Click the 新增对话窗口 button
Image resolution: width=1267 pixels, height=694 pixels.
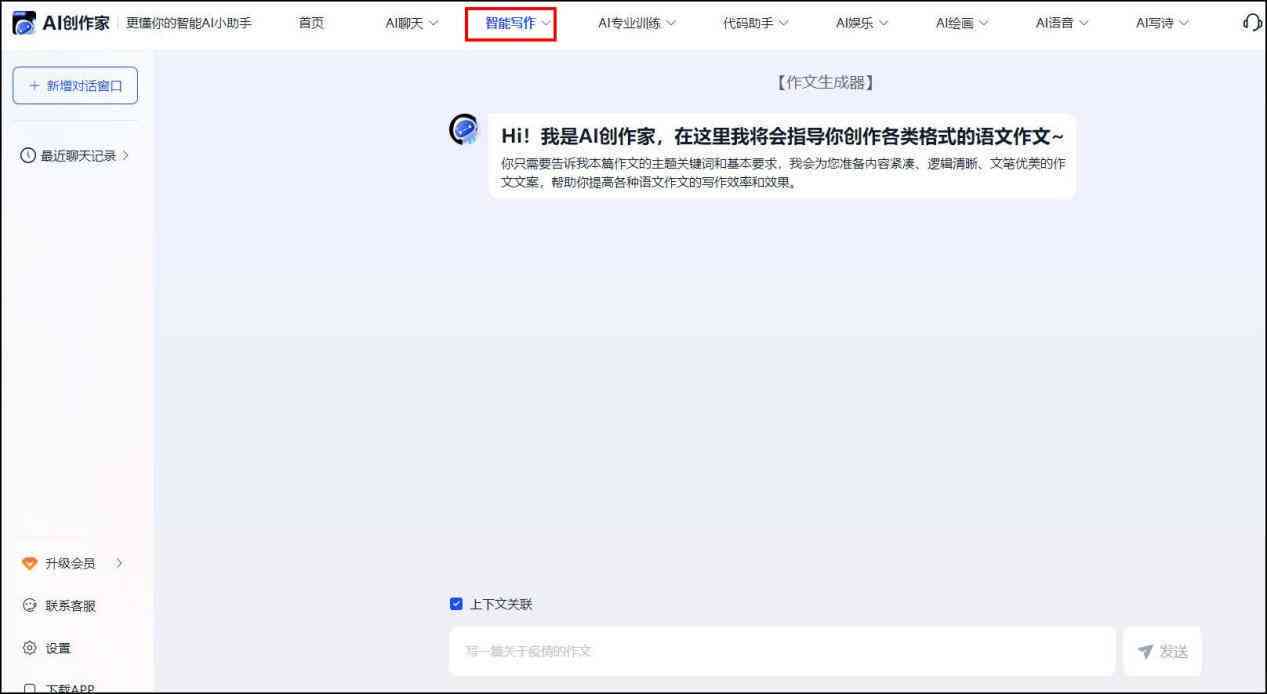tap(75, 86)
